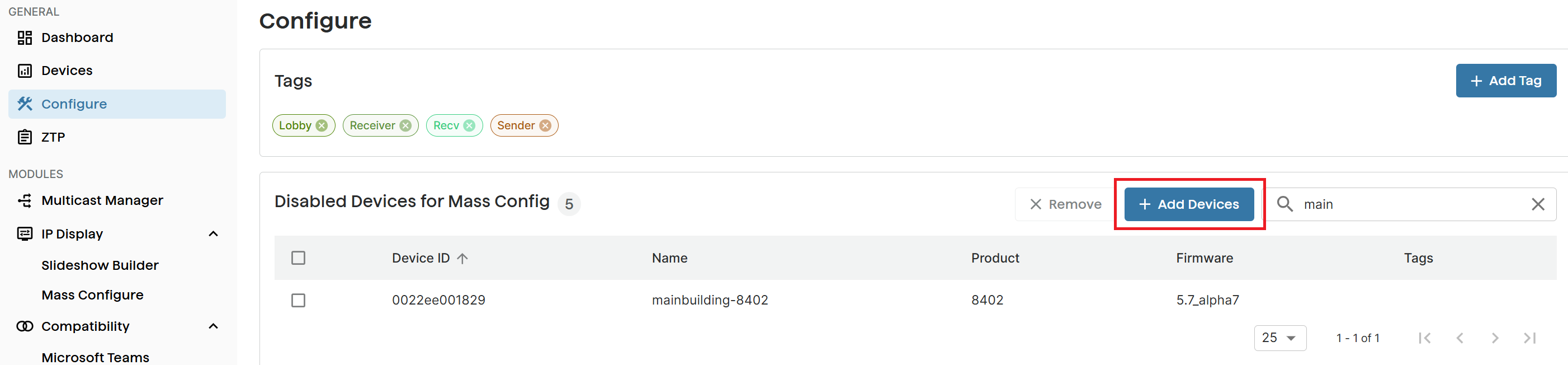Check the box for device 0022ee001829
The width and height of the screenshot is (1568, 365).
(298, 301)
